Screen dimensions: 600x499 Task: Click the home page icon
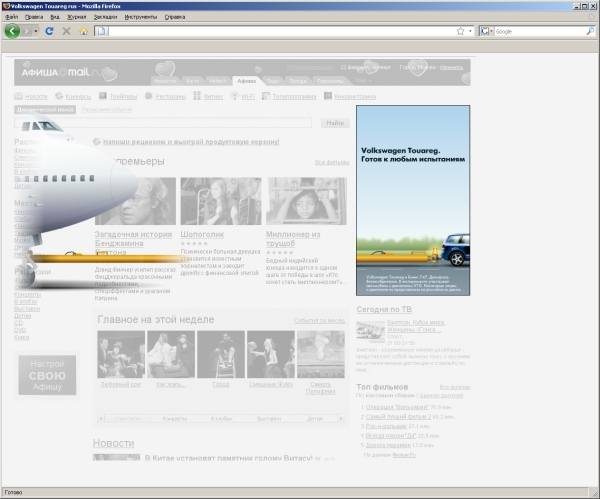point(84,31)
